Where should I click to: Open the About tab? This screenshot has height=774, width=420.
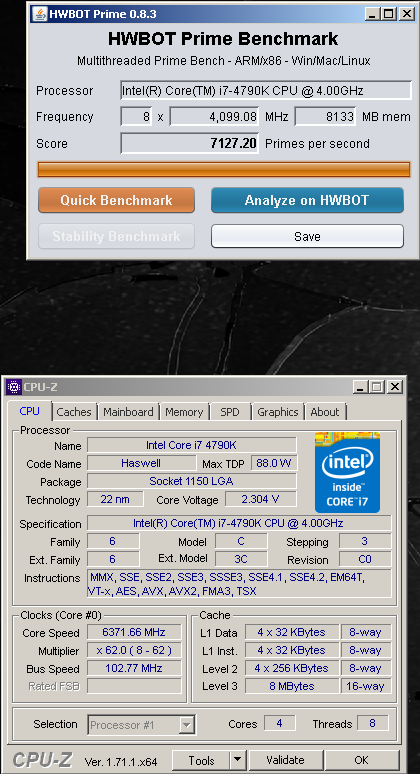[325, 412]
